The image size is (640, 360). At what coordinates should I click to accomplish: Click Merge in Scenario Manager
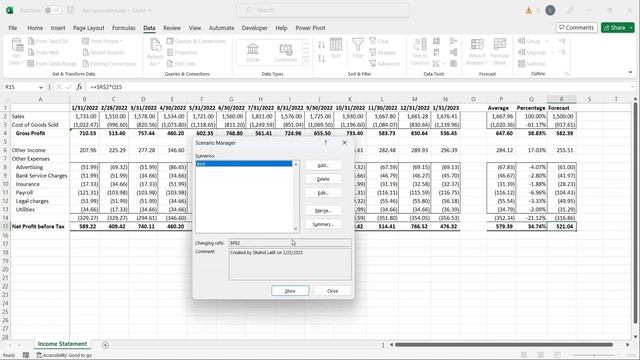coord(323,211)
